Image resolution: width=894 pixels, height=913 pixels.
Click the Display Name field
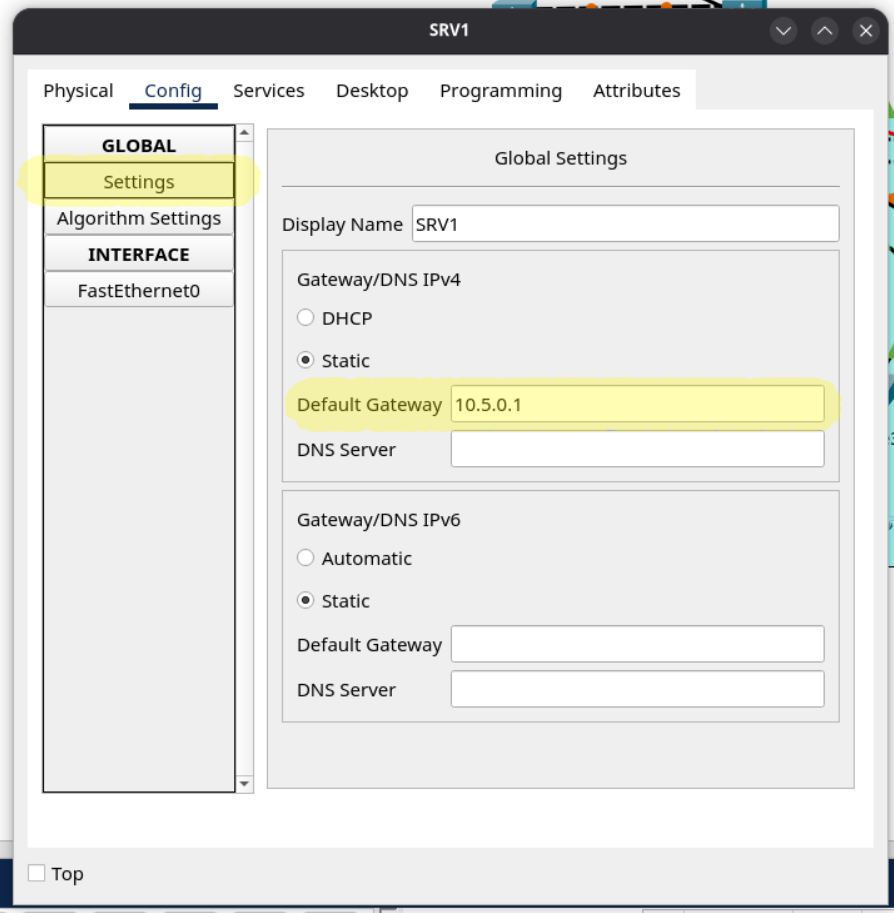tap(625, 224)
